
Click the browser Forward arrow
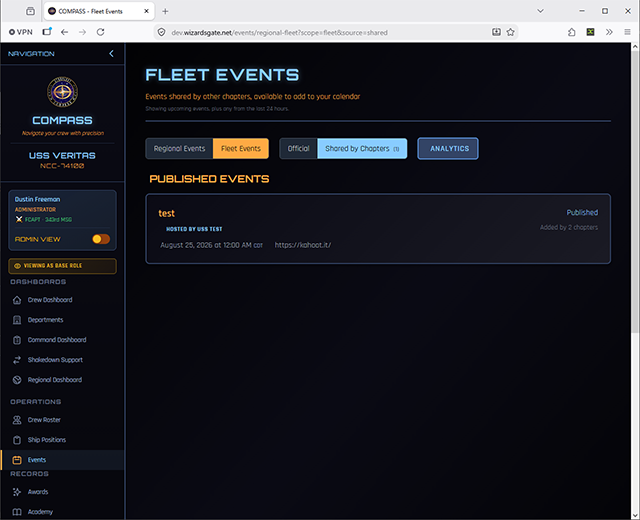(x=82, y=32)
